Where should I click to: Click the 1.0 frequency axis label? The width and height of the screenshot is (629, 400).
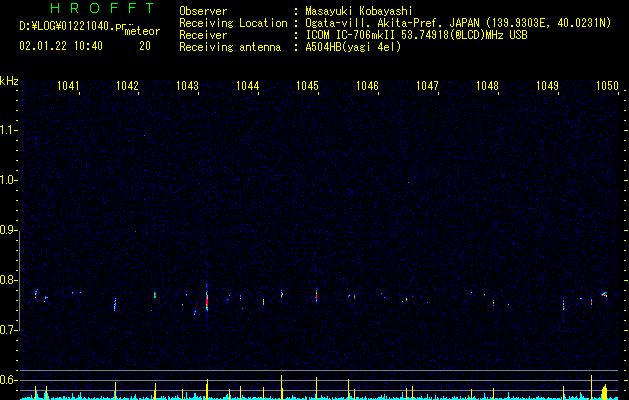(8, 181)
